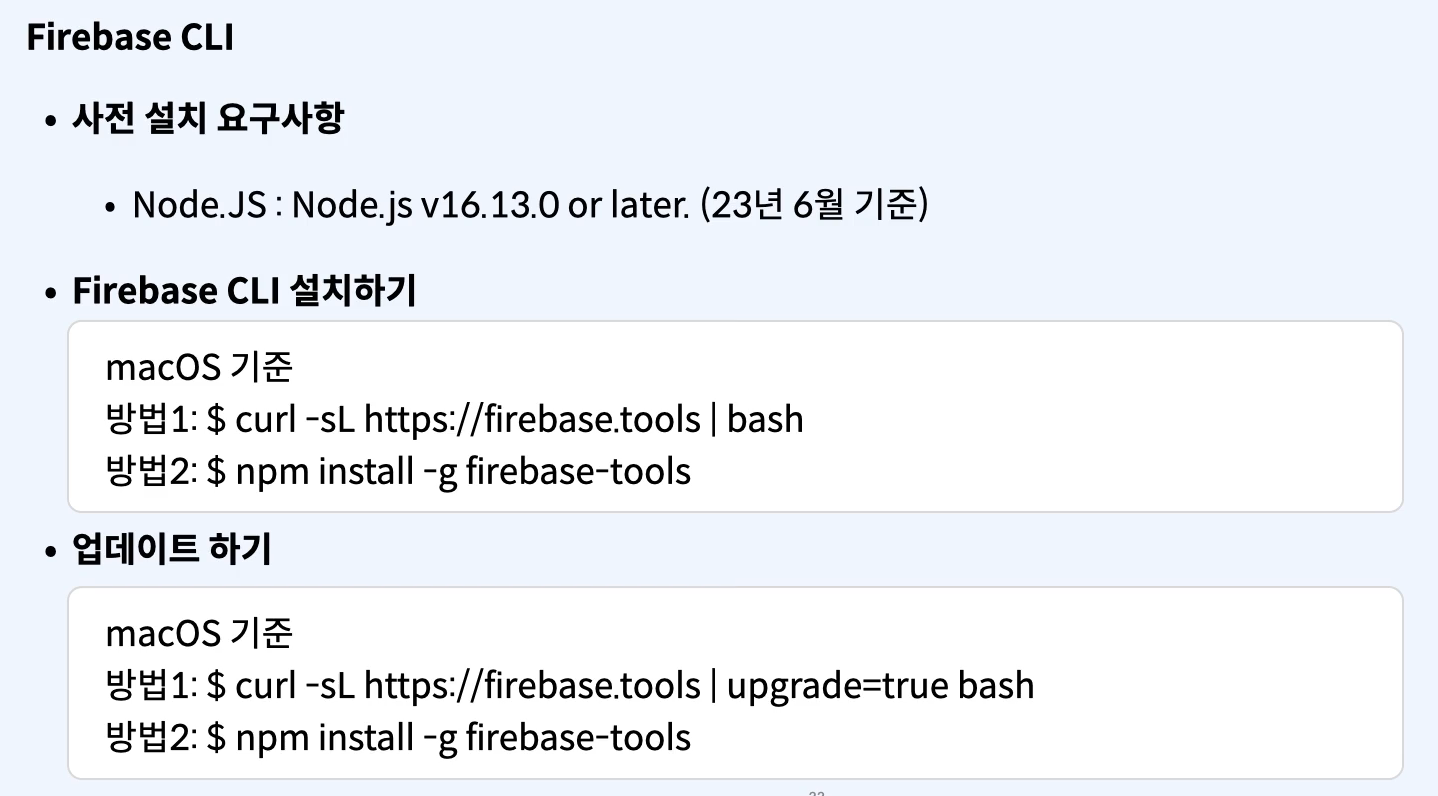The image size is (1438, 796).
Task: Click the word bash in install command
Action: tap(766, 418)
